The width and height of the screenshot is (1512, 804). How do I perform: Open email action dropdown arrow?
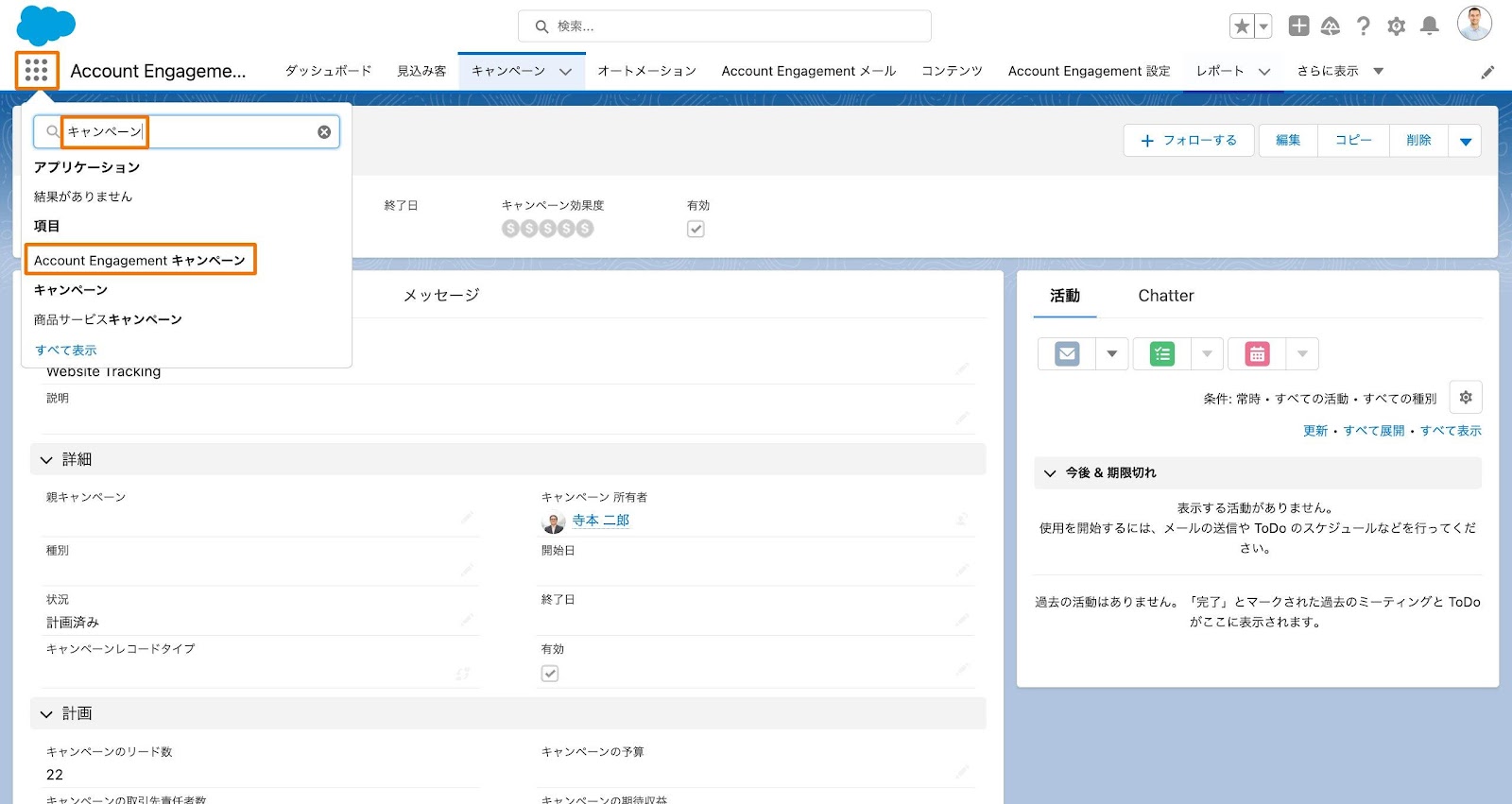[1112, 354]
